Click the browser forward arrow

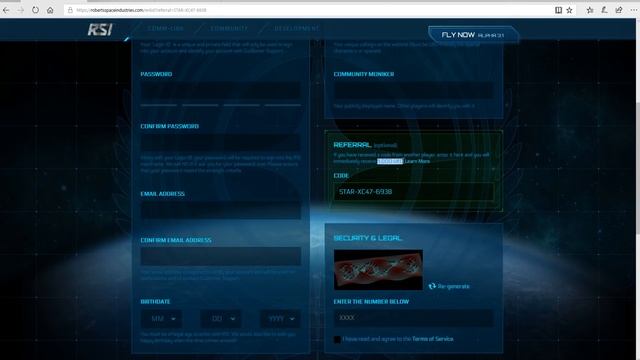pos(20,10)
